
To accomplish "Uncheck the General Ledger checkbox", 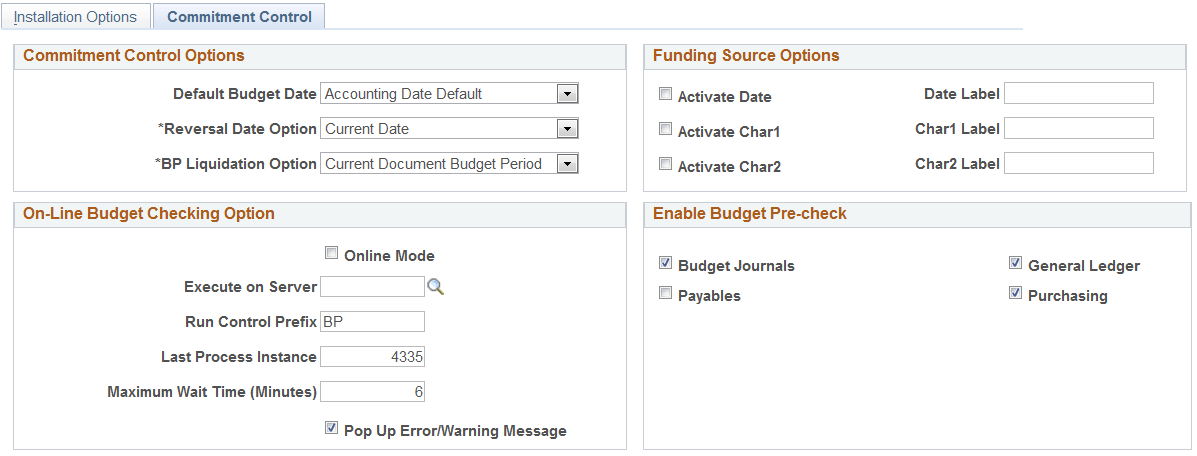I will tap(1015, 264).
